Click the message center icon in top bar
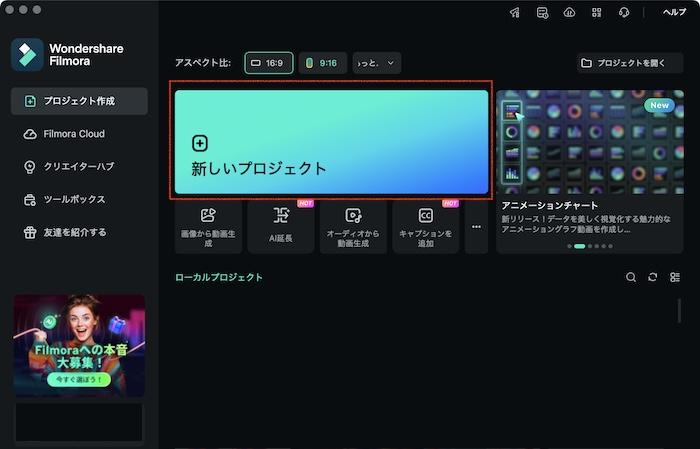 pos(542,12)
